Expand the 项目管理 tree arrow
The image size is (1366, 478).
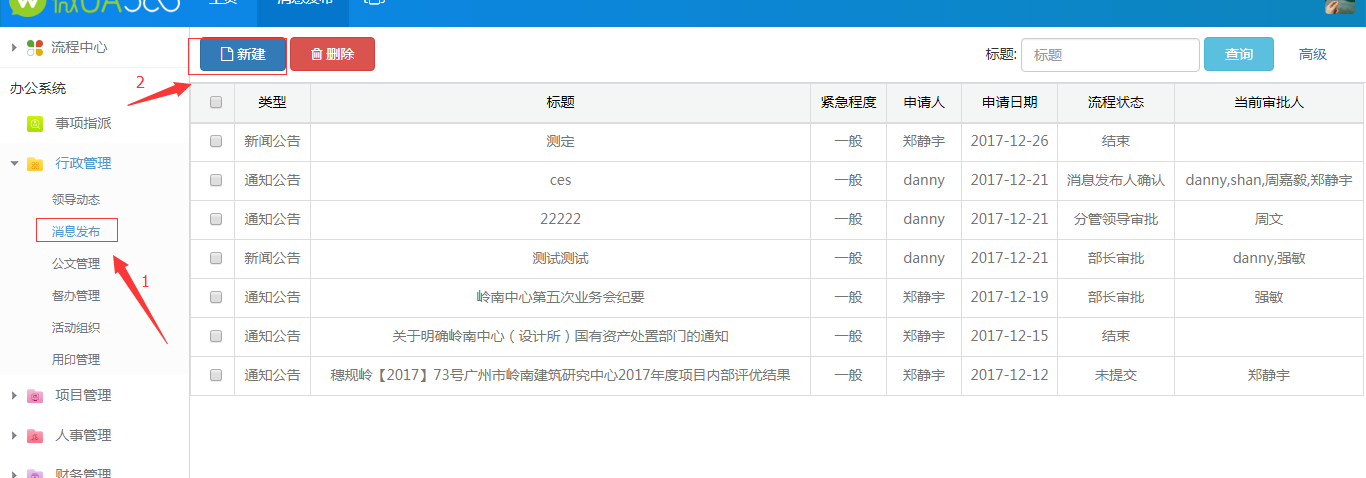[x=14, y=396]
